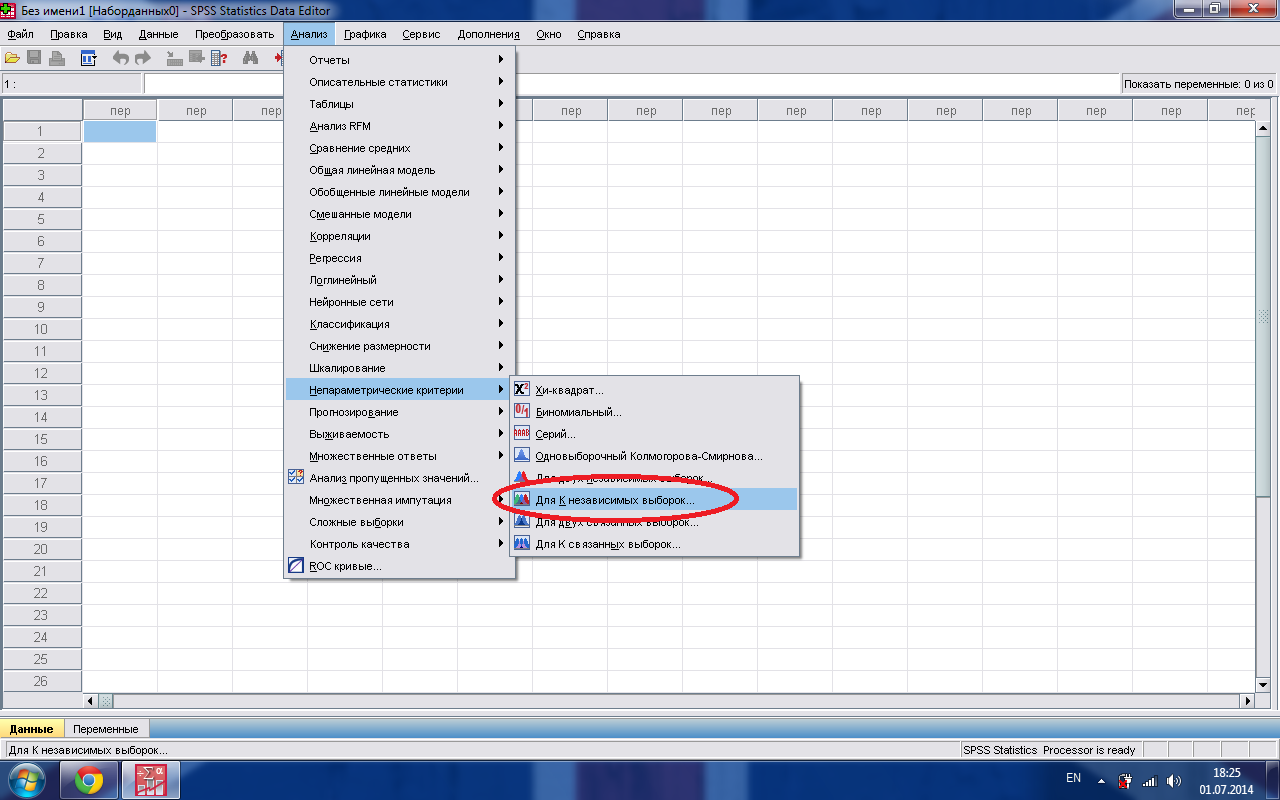
Task: Open the Выживаемость menu entry
Action: [x=400, y=434]
